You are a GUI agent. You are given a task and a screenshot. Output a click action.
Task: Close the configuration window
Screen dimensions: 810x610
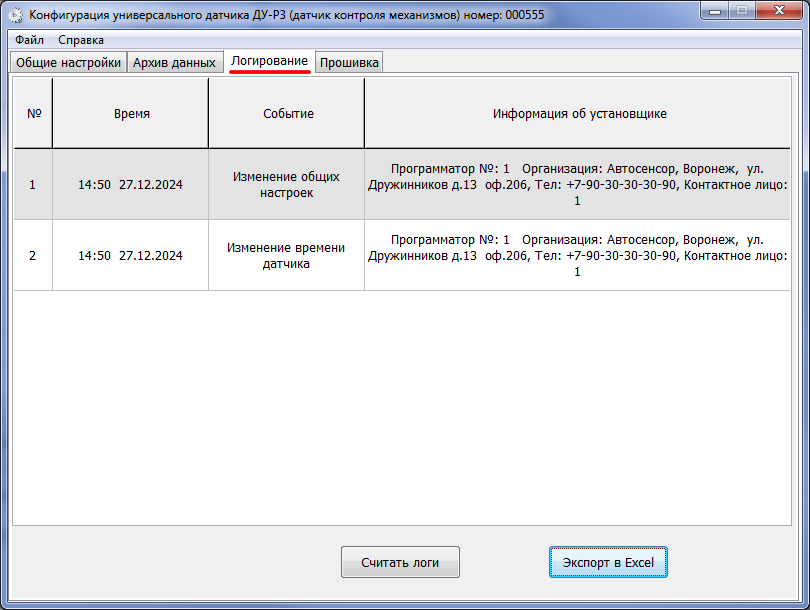(779, 11)
